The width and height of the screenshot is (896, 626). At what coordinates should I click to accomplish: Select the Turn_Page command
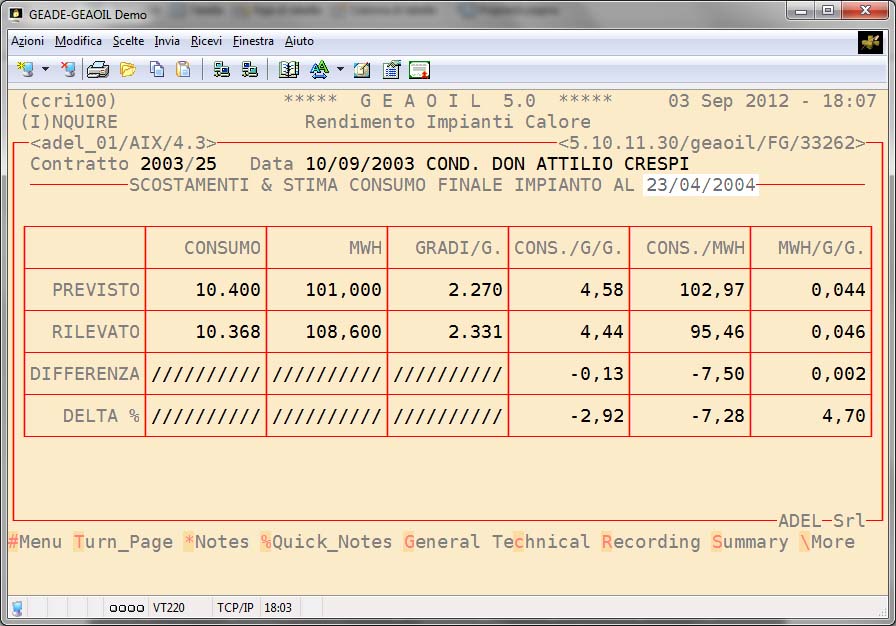[123, 542]
